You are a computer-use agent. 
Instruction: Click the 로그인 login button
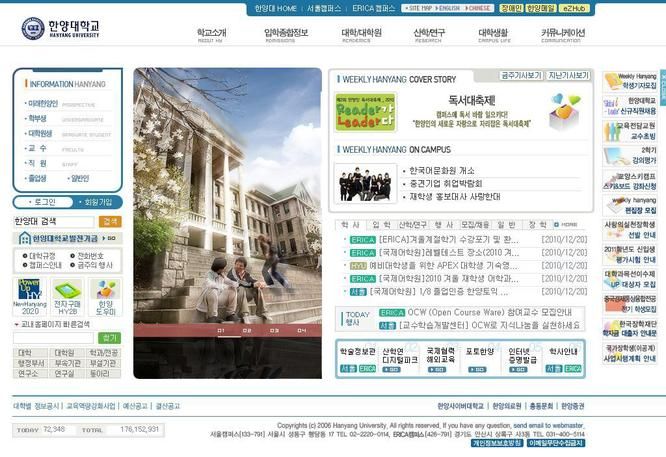click(x=43, y=202)
